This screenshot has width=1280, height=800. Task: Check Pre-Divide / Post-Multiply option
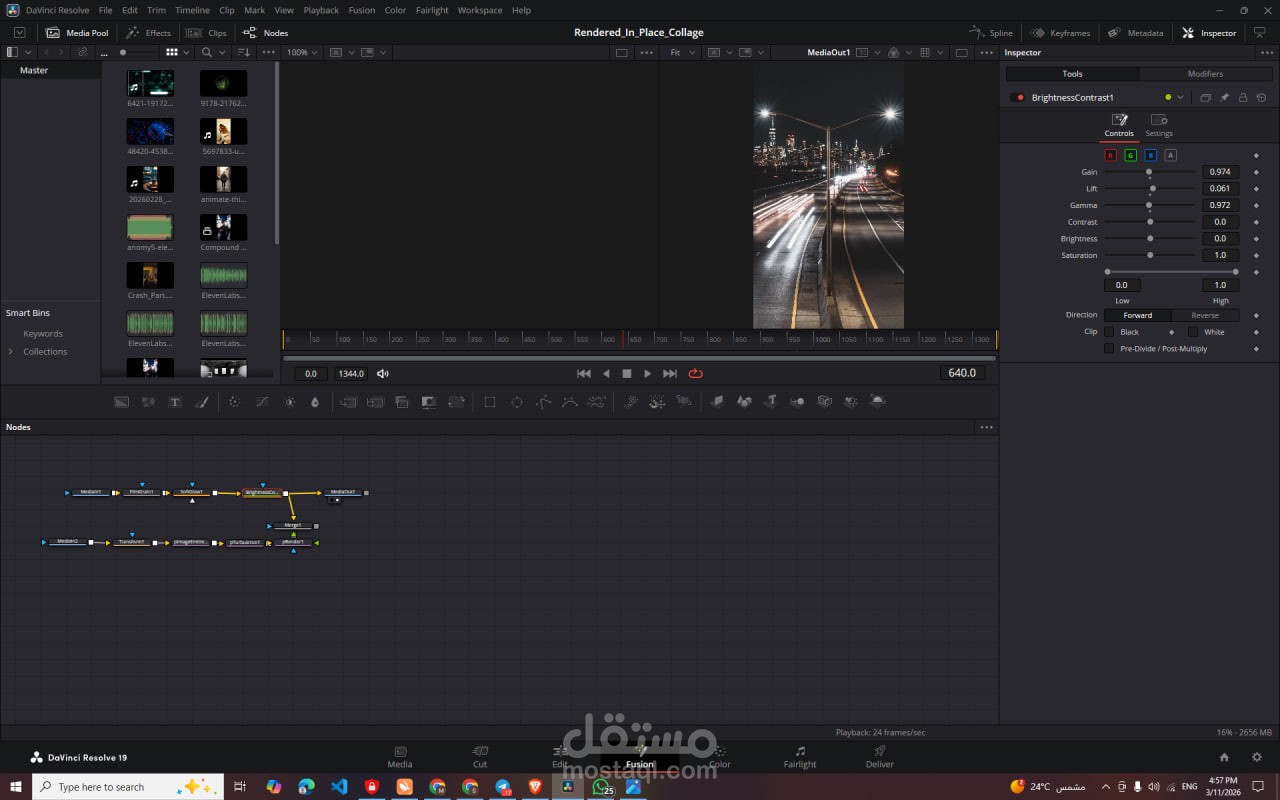point(1109,349)
